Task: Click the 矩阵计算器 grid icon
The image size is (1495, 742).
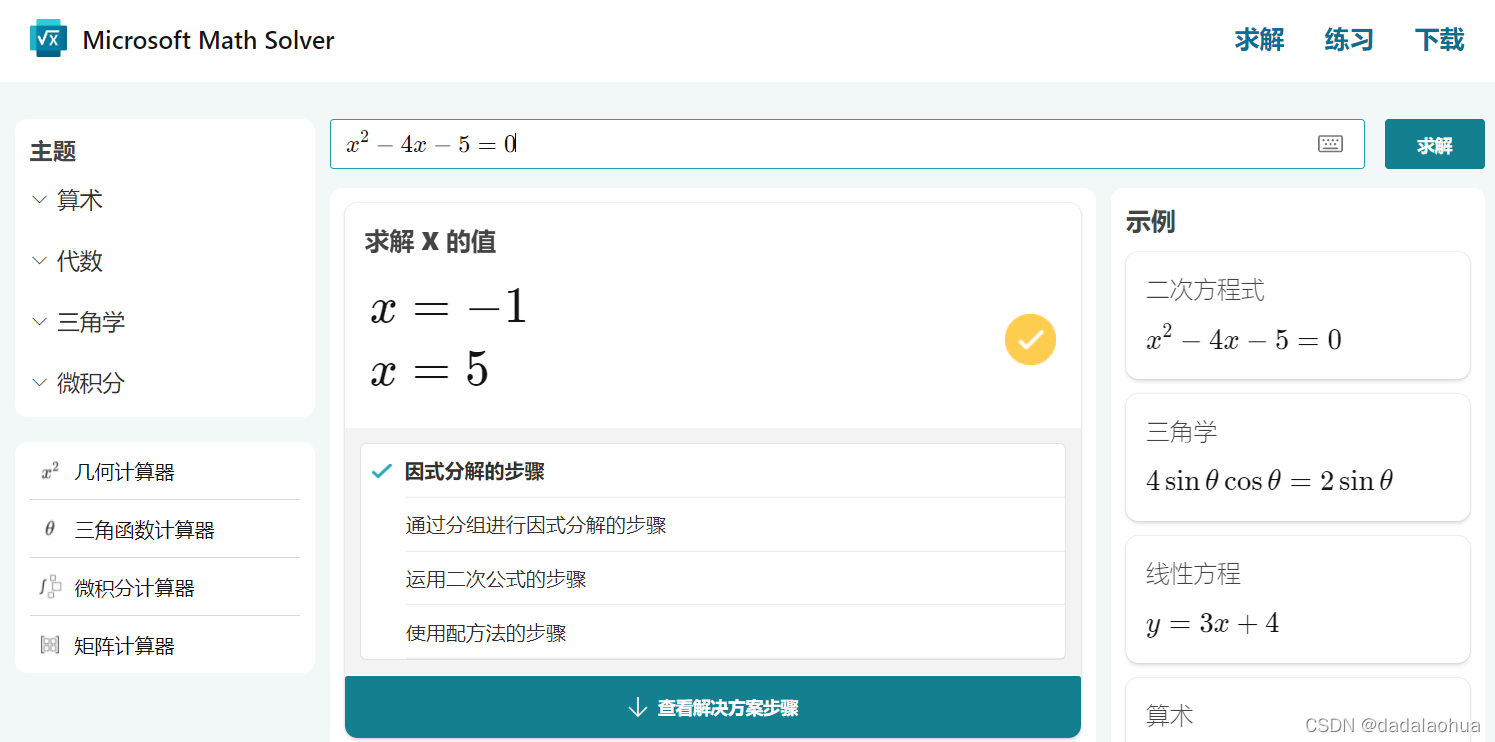Action: pyautogui.click(x=49, y=644)
